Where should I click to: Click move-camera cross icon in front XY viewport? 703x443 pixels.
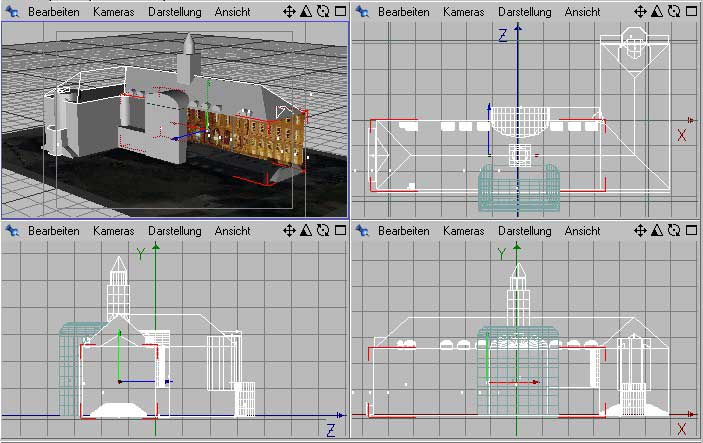pos(640,230)
